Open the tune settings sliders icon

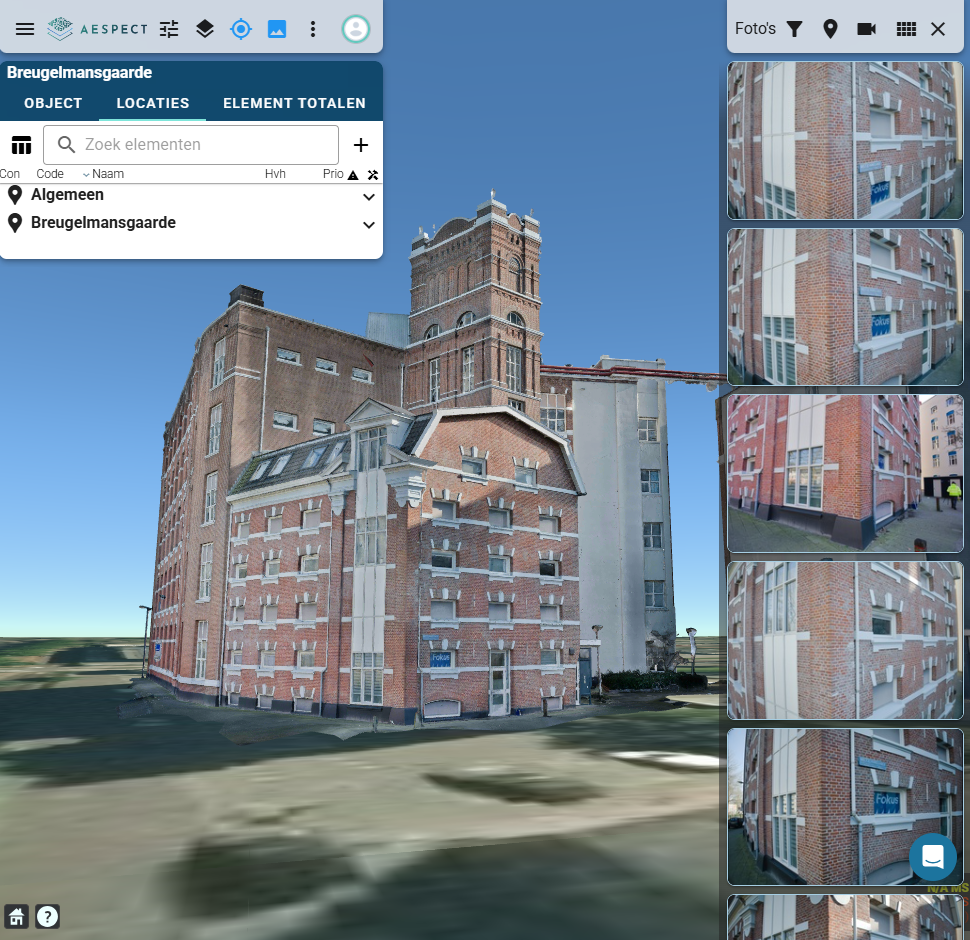pos(169,29)
